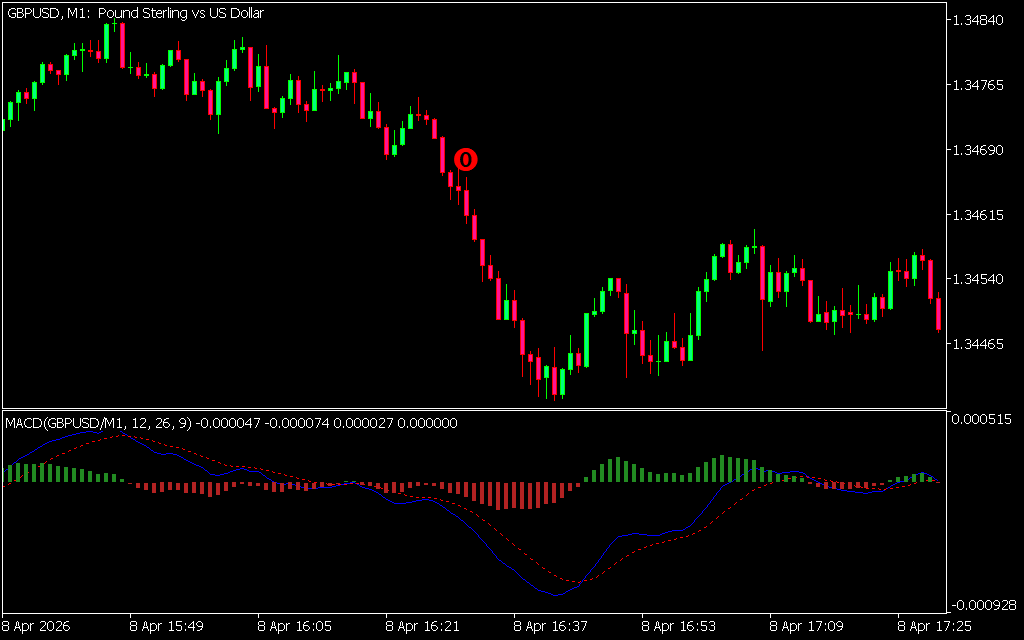Select the 8 Apr 15:49 time label

(x=166, y=627)
